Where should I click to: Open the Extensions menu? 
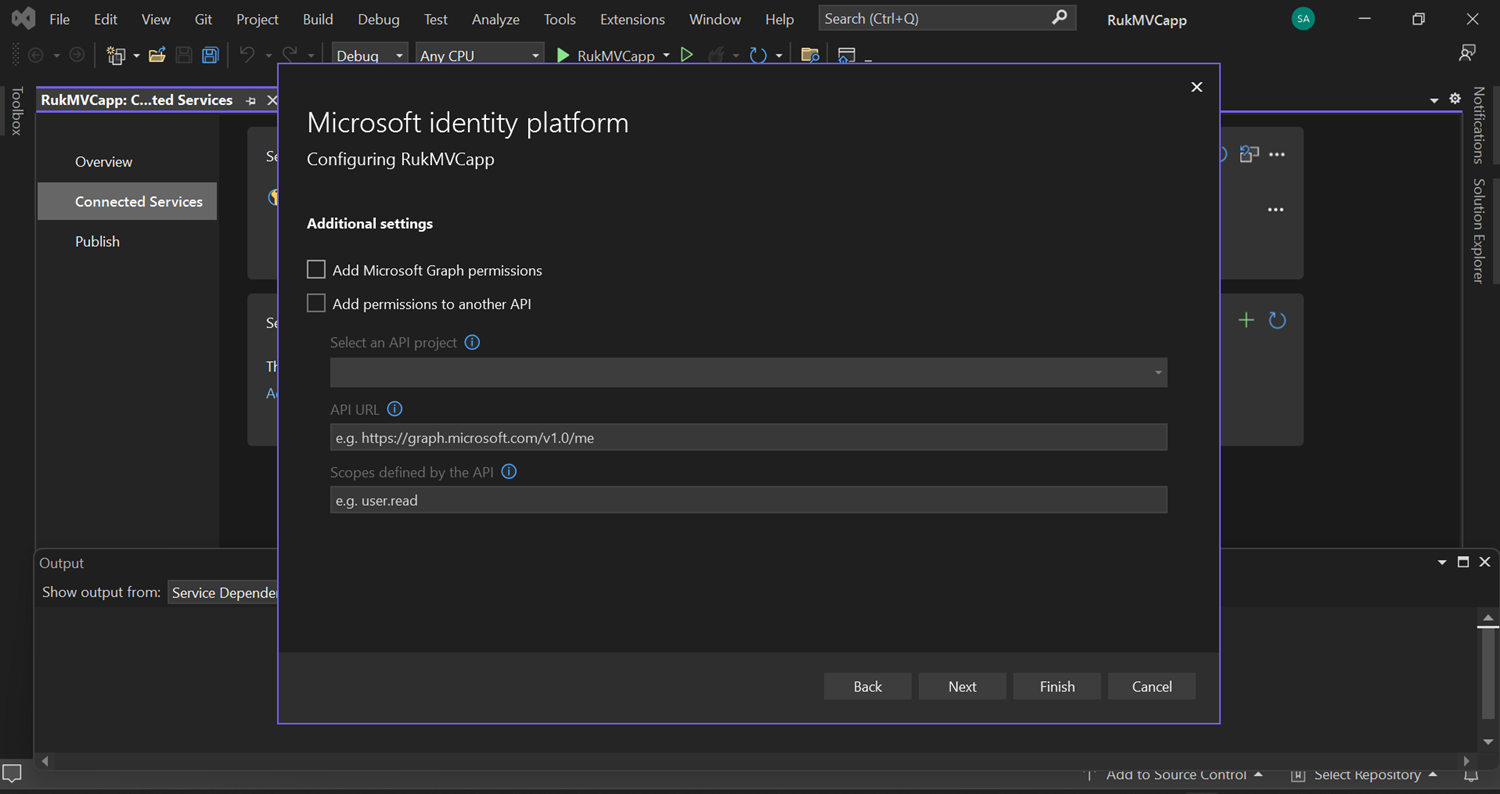[x=632, y=19]
